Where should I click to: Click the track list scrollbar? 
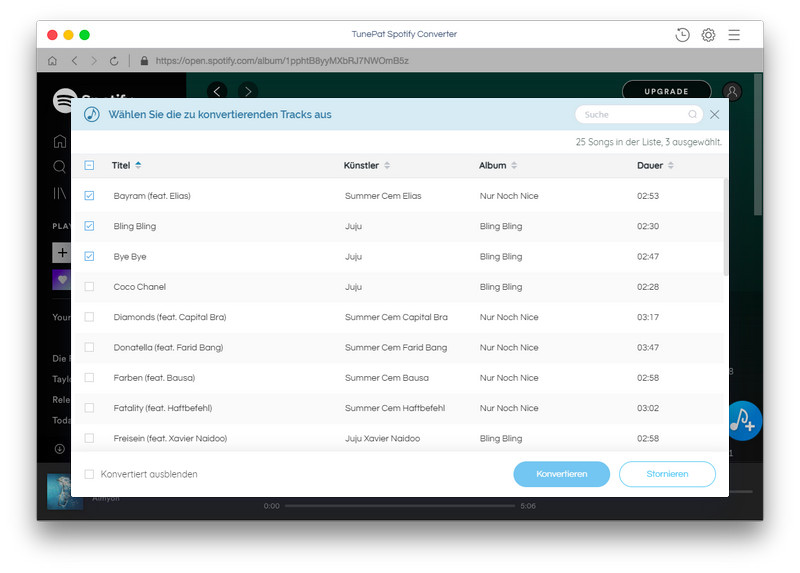click(x=726, y=227)
